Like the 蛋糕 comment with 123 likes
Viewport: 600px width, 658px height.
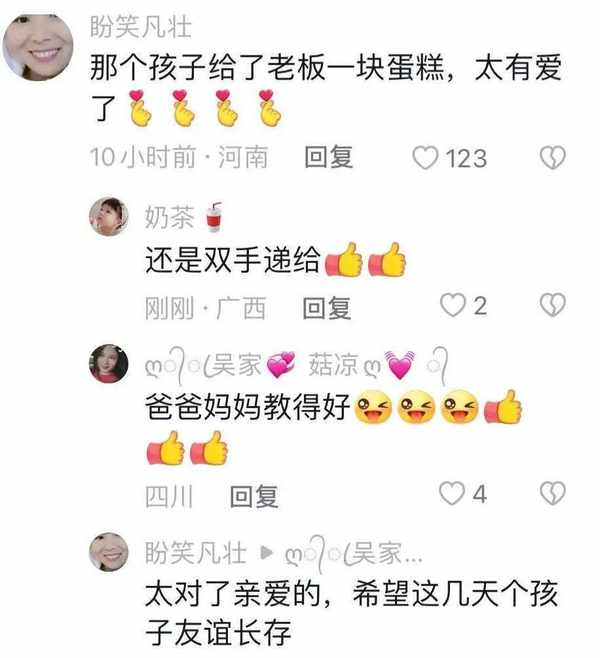pyautogui.click(x=425, y=158)
